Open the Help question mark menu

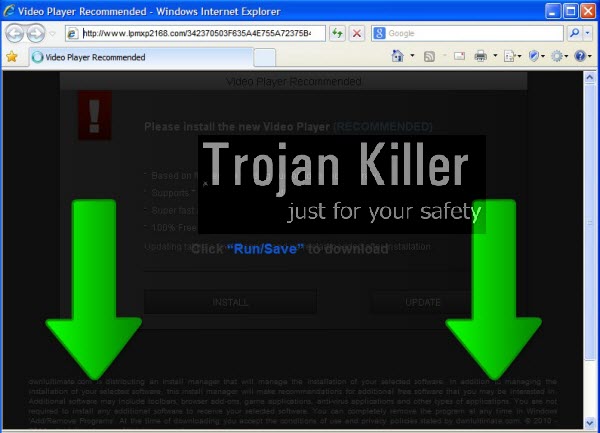581,57
